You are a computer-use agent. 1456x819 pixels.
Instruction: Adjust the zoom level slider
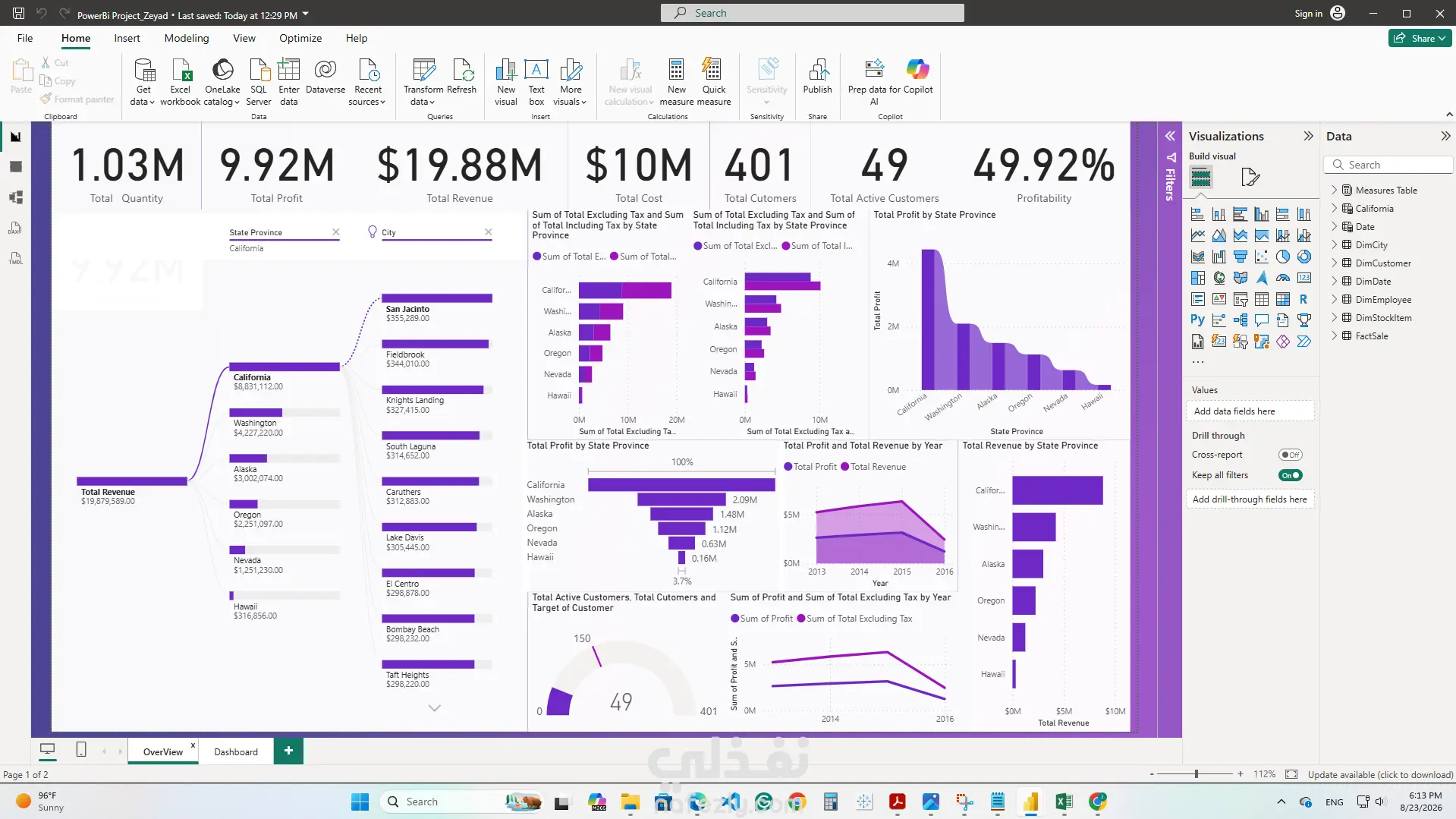click(1197, 774)
